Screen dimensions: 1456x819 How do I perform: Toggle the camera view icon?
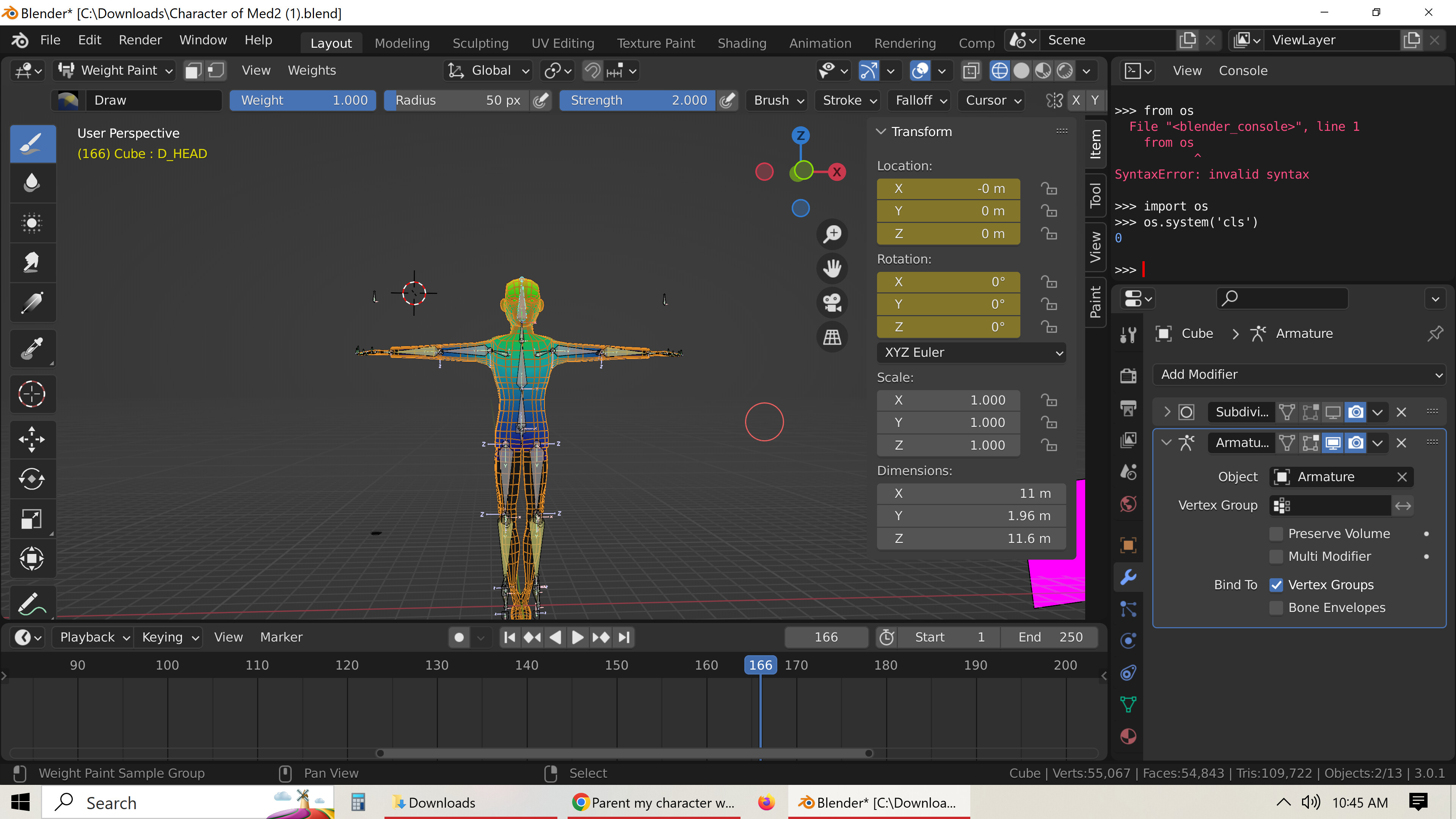coord(832,303)
